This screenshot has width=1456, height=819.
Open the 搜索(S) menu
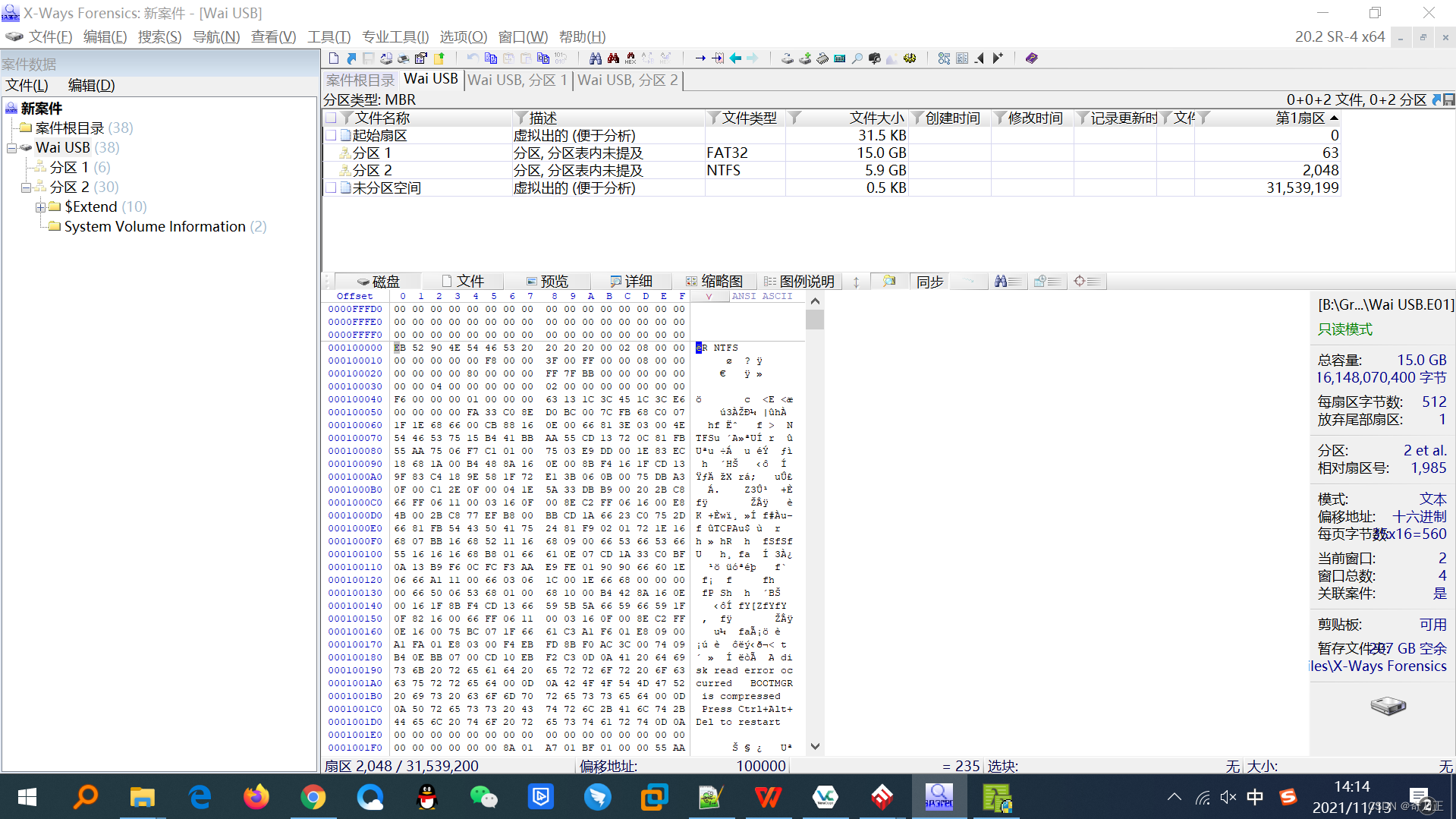(159, 36)
